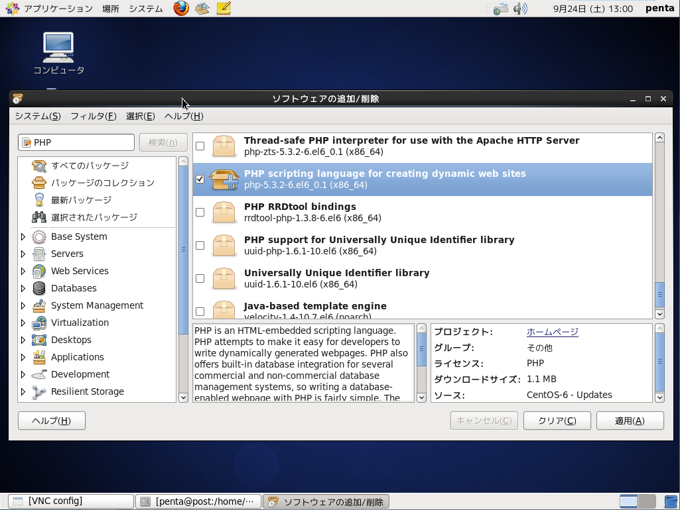Click package icon for uuid-php entry

click(x=224, y=245)
